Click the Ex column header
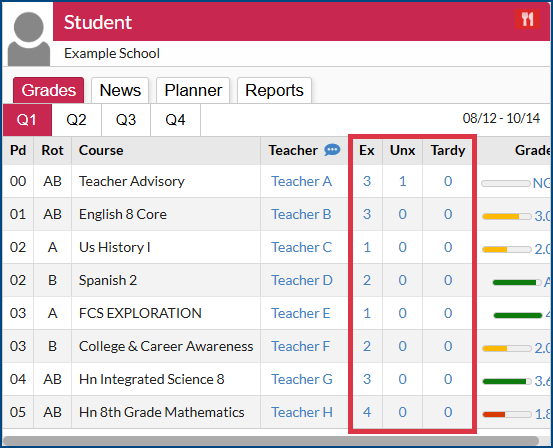553x448 pixels. point(367,150)
